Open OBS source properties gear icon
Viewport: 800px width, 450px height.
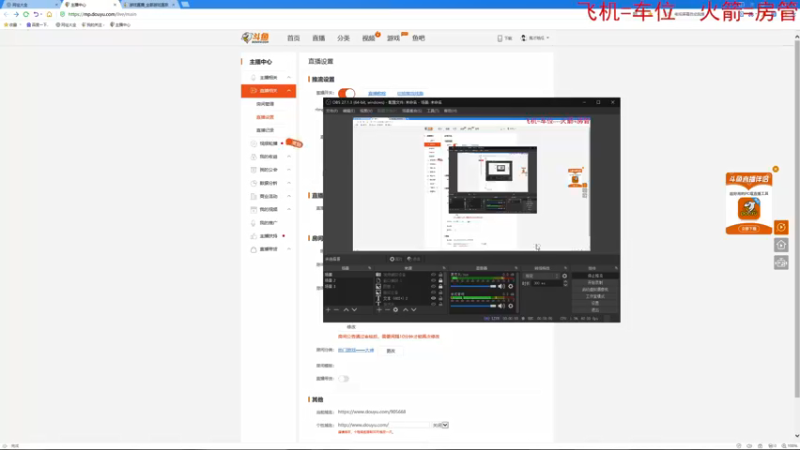(395, 310)
